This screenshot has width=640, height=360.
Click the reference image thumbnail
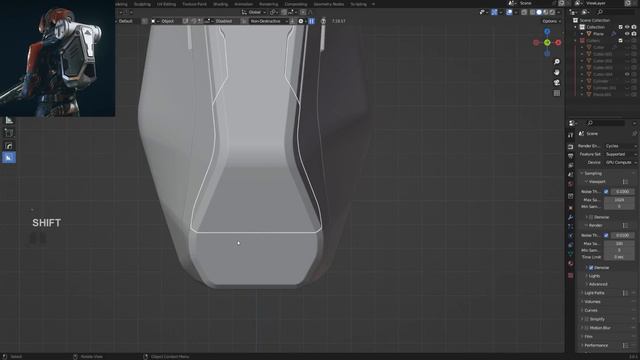coord(57,58)
